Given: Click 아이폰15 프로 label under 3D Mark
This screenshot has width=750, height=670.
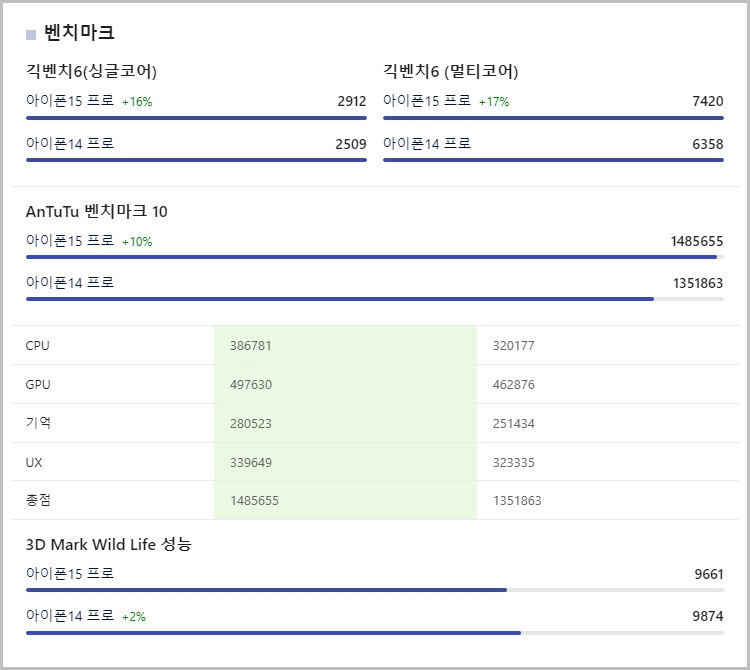Looking at the screenshot, I should click(70, 573).
